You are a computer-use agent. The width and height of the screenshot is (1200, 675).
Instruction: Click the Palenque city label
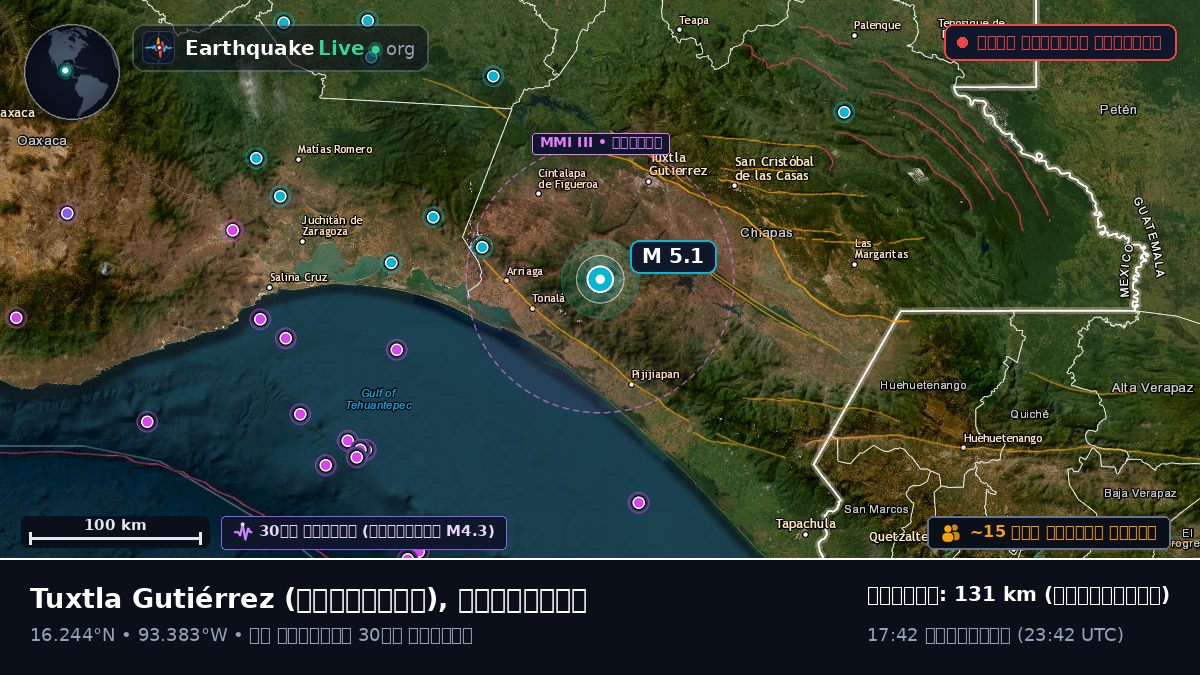pos(877,25)
